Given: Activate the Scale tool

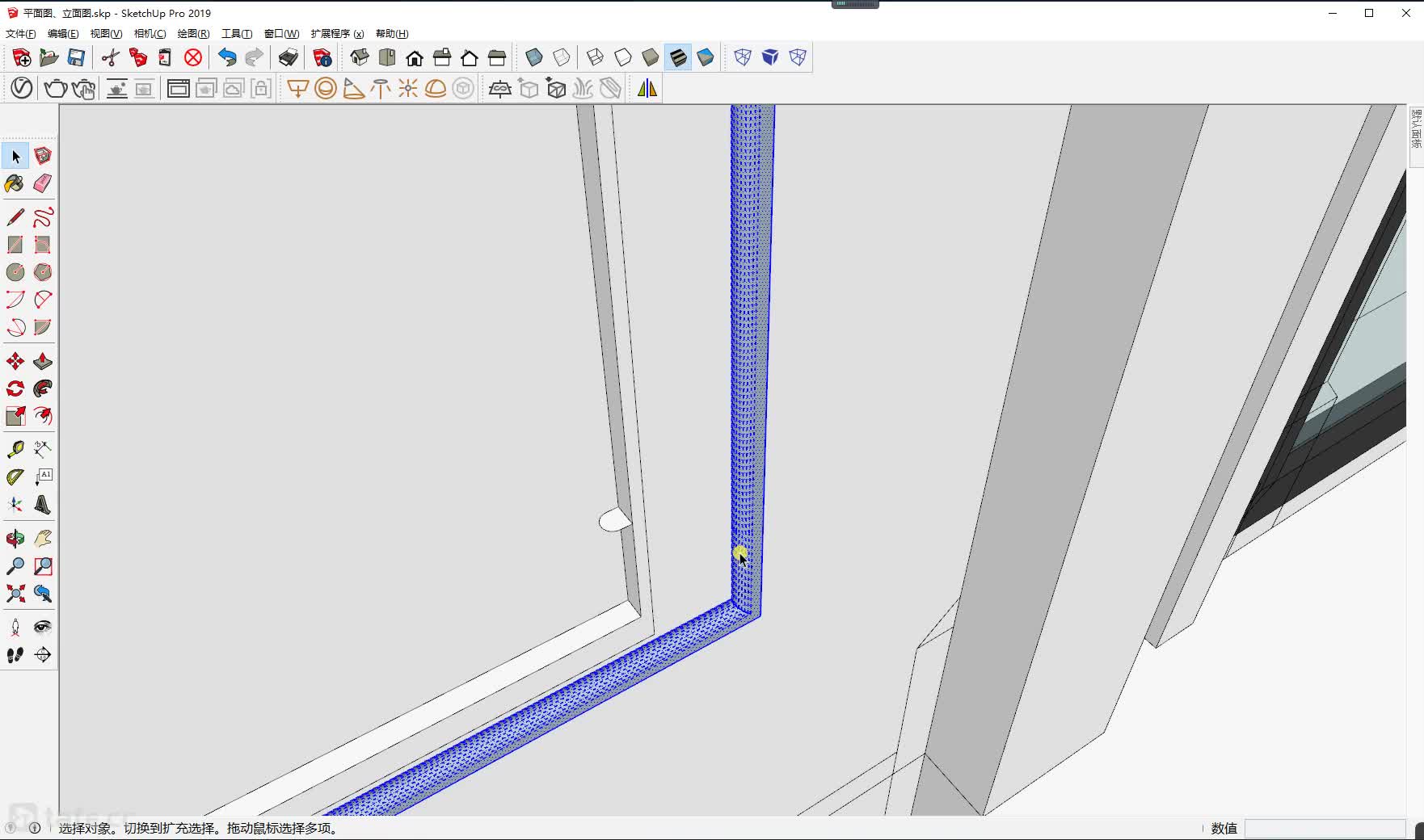Looking at the screenshot, I should pos(15,416).
